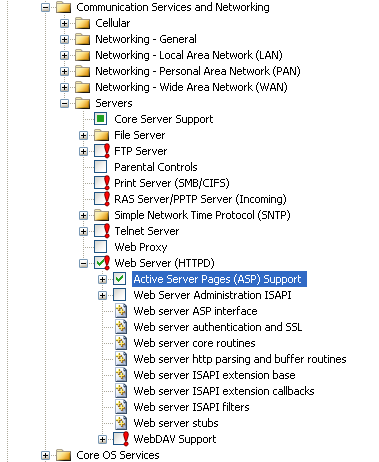Click the Web server stubs module icon
Screen dimensions: 379x462
pyautogui.click(x=121, y=423)
